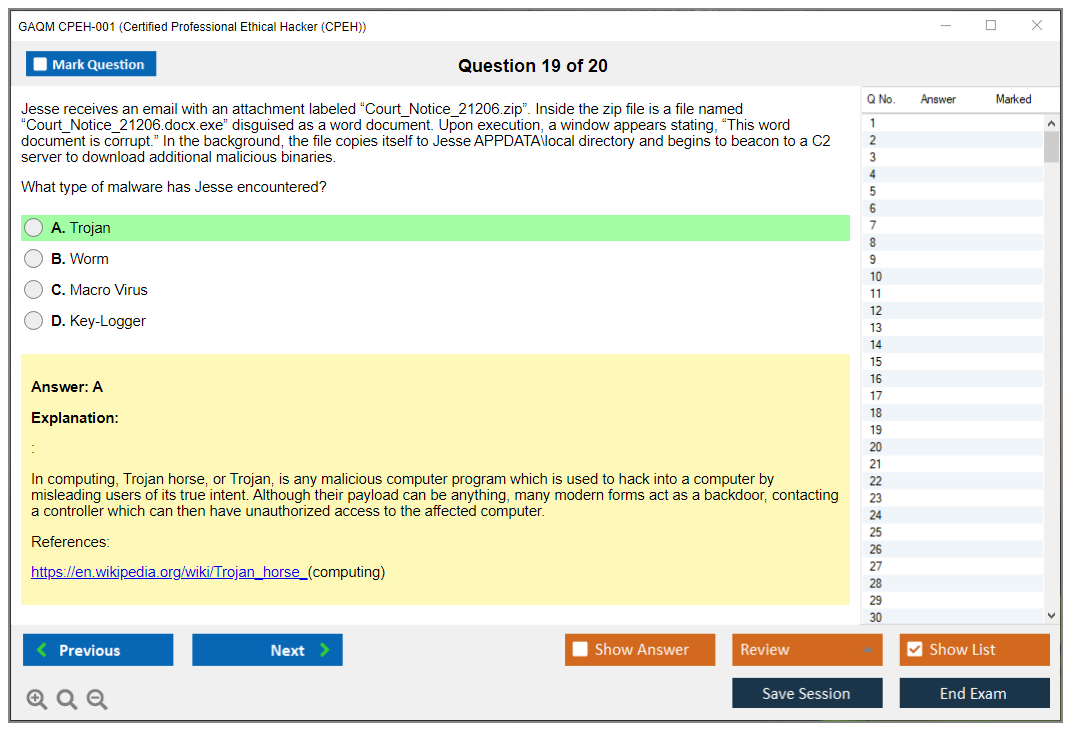Click the End Exam button

coord(974,693)
